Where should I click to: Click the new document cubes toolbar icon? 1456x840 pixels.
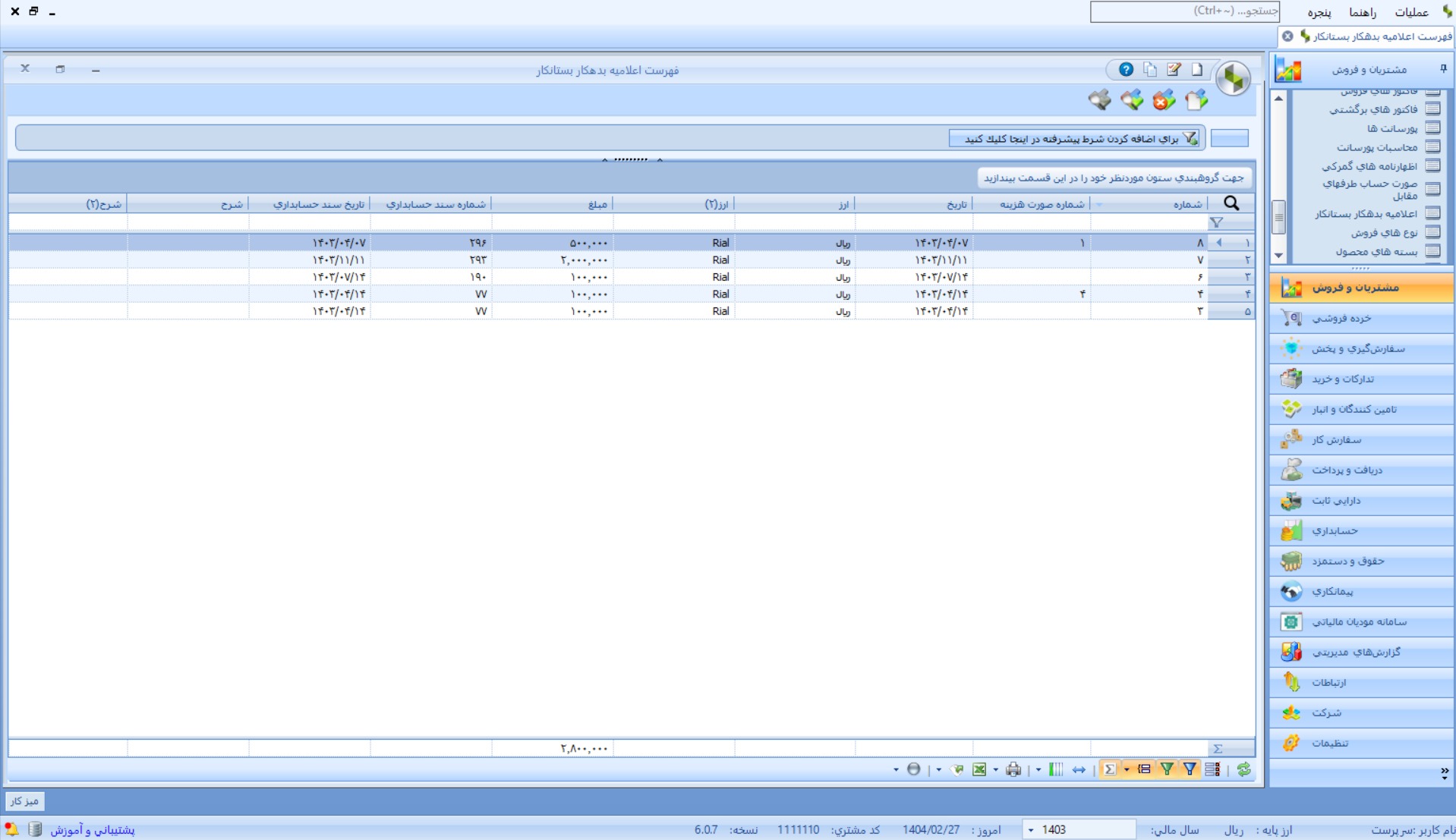(x=1196, y=99)
